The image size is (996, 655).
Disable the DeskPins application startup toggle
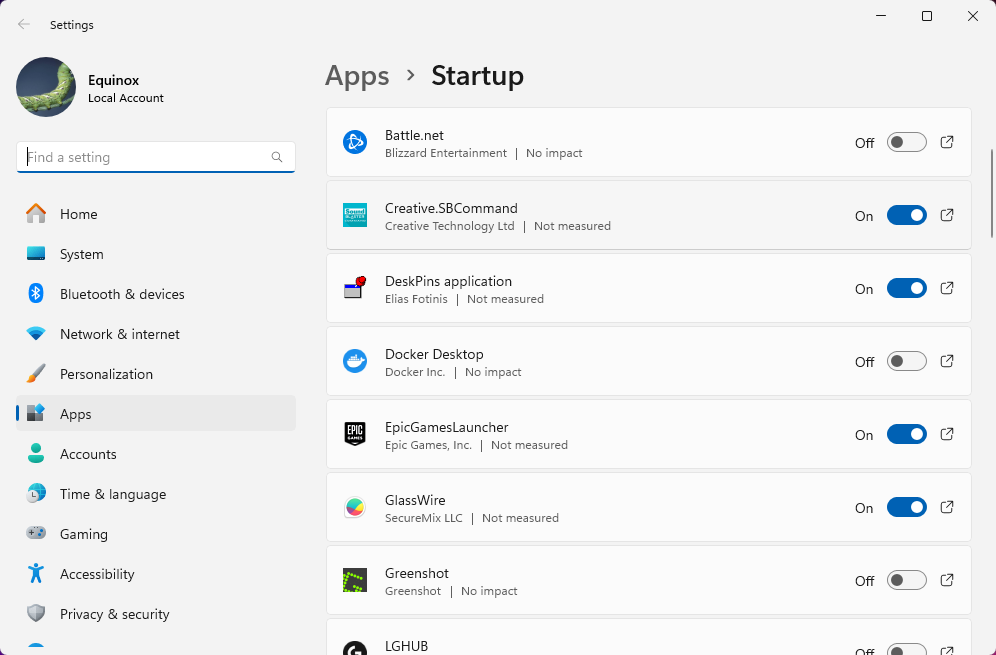pos(906,289)
